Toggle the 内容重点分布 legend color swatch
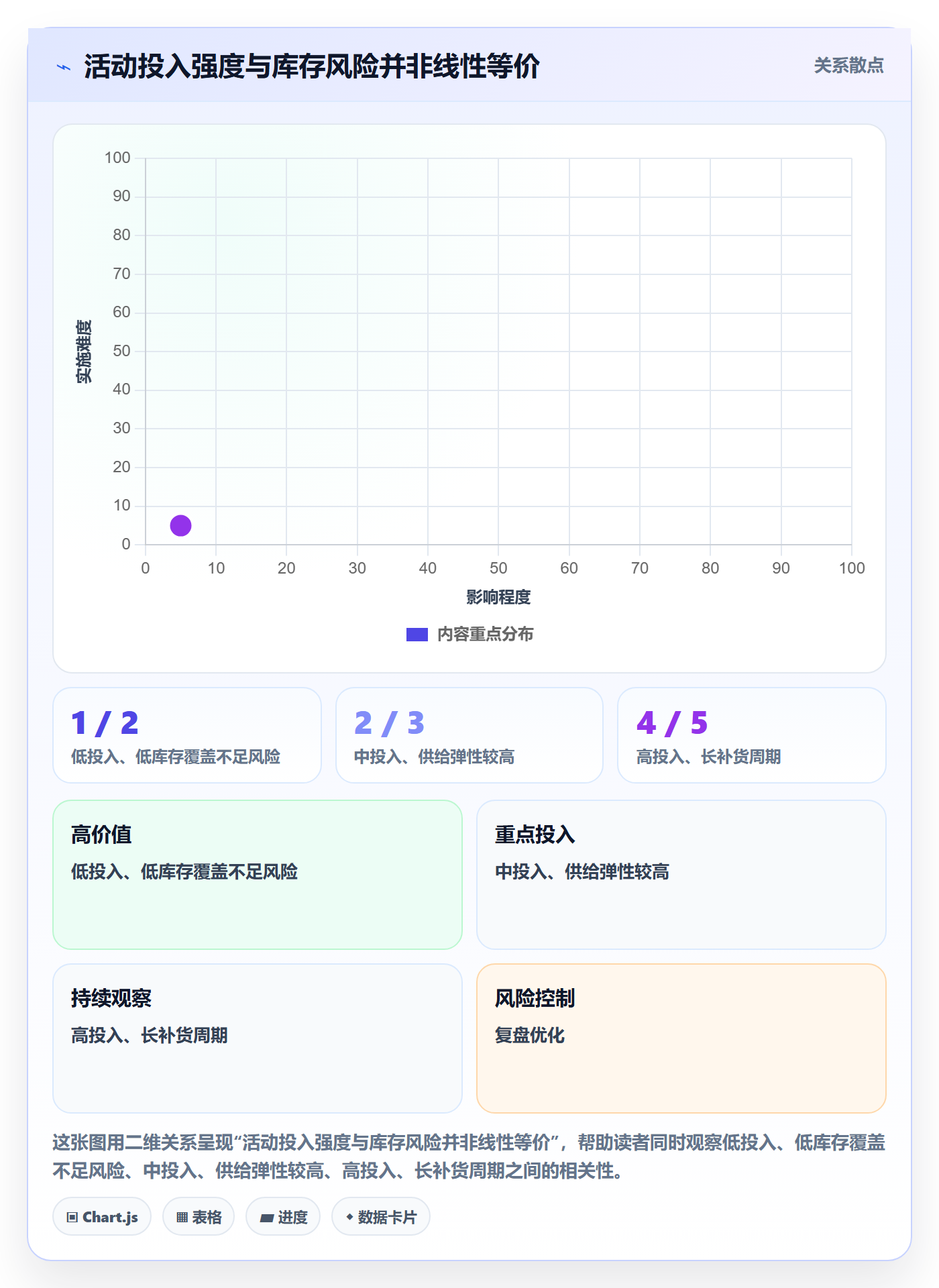This screenshot has width=939, height=1288. click(417, 635)
